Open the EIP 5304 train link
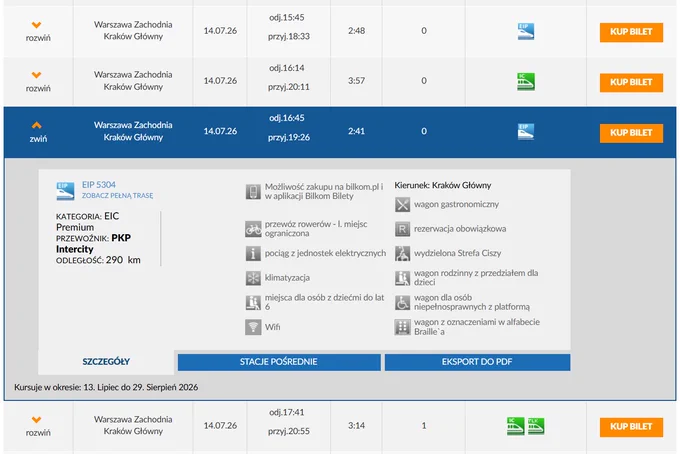 tap(99, 185)
